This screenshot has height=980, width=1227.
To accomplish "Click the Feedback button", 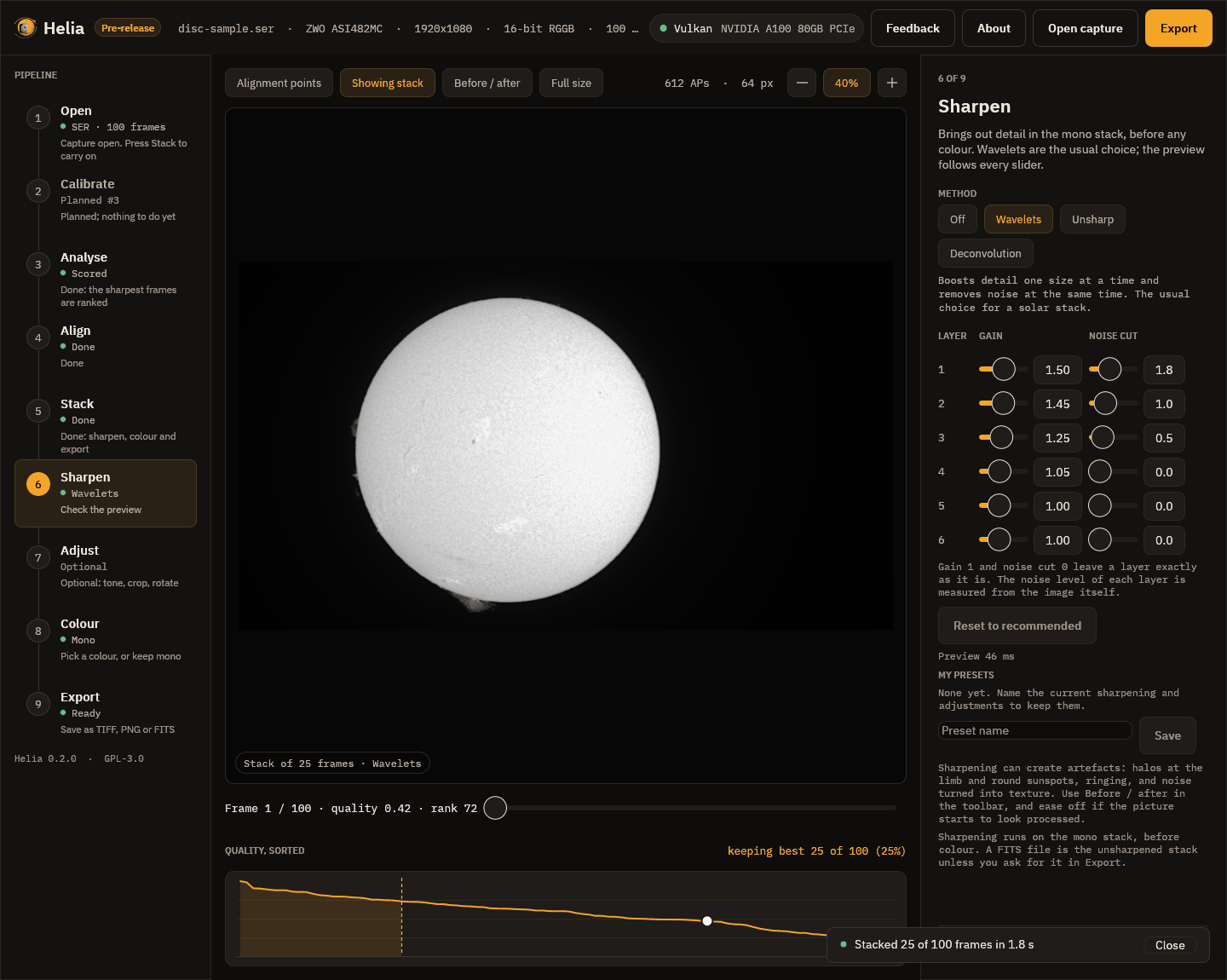I will pyautogui.click(x=913, y=28).
